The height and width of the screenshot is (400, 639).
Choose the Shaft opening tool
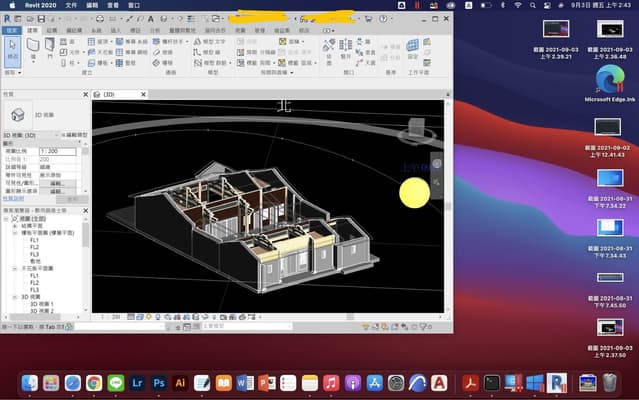click(x=346, y=49)
